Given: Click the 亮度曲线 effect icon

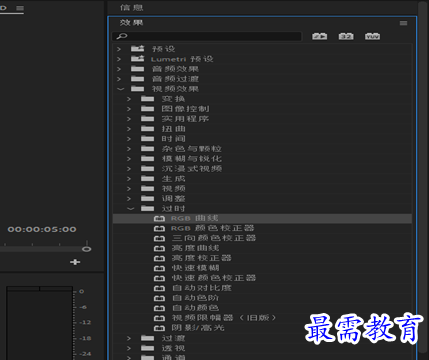Looking at the screenshot, I should [159, 249].
